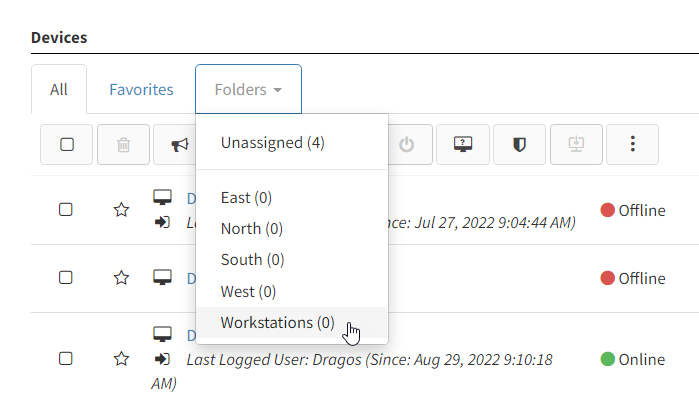Viewport: 699px width, 405px height.
Task: Star the second offline device row
Action: pos(121,278)
